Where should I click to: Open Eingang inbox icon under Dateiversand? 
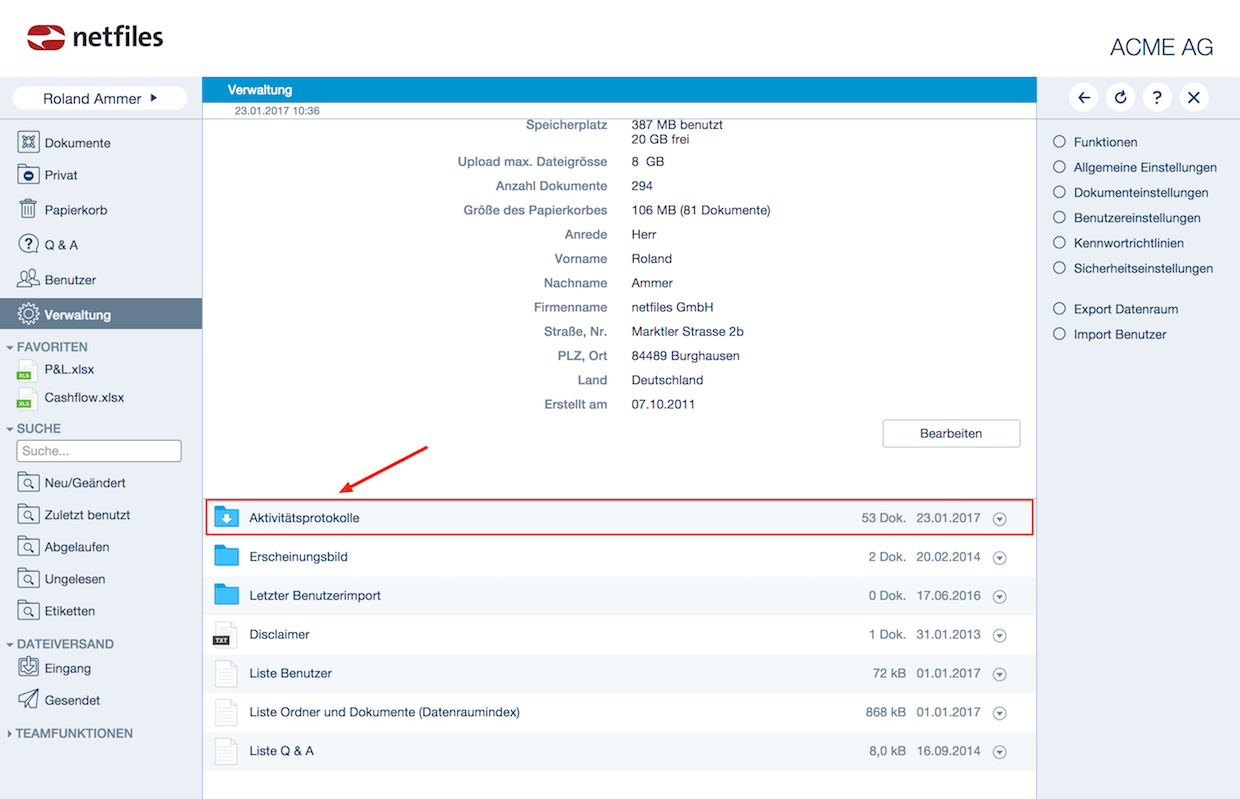(28, 667)
